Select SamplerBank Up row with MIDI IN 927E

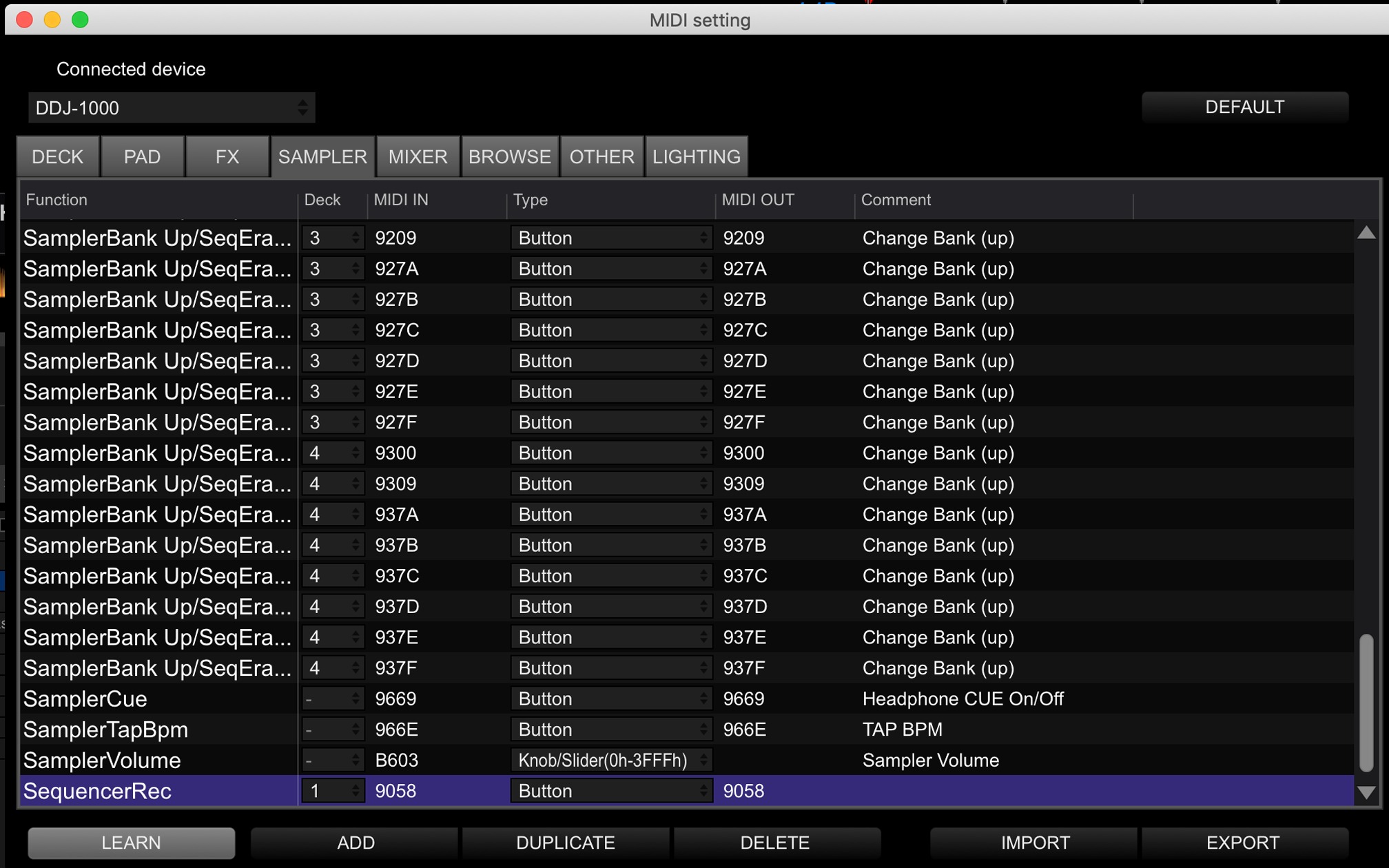[x=687, y=392]
